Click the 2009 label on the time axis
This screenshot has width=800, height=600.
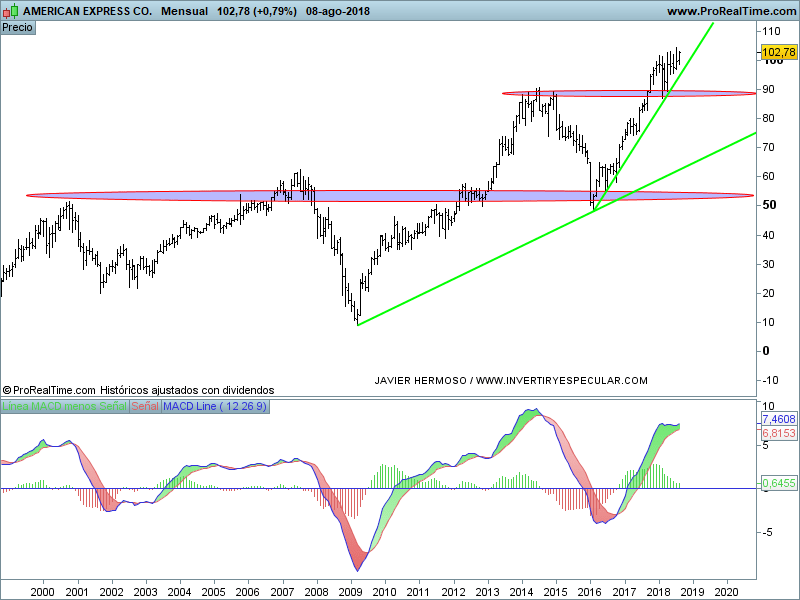(x=349, y=591)
